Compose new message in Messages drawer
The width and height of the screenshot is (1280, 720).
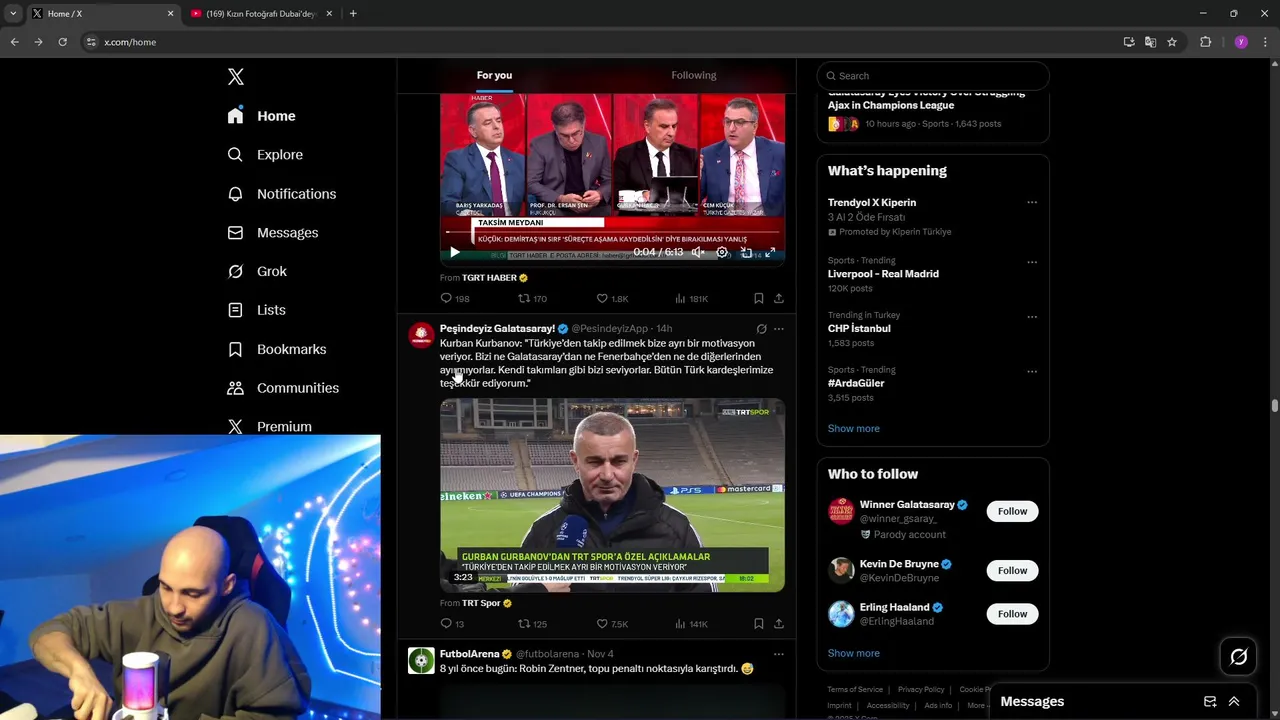1210,702
